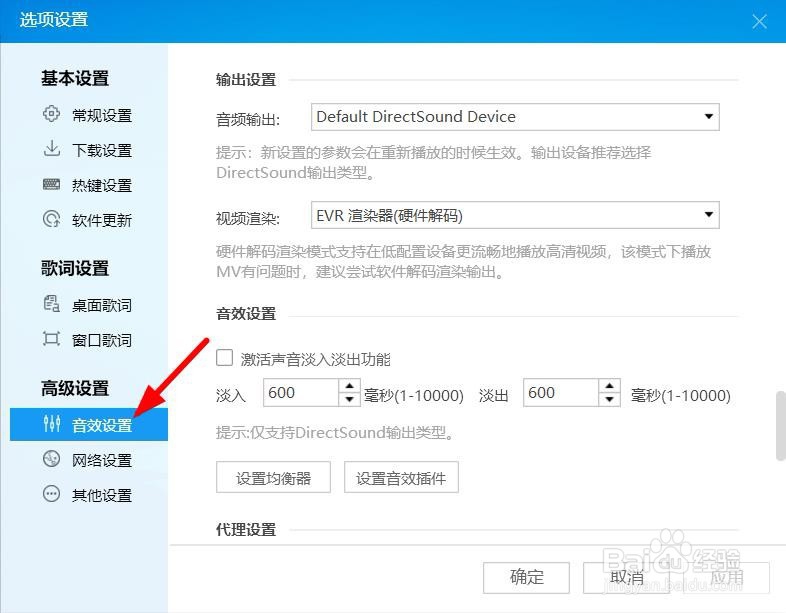Select the highlighted 音效设置 entry
The height and width of the screenshot is (613, 786).
click(89, 425)
